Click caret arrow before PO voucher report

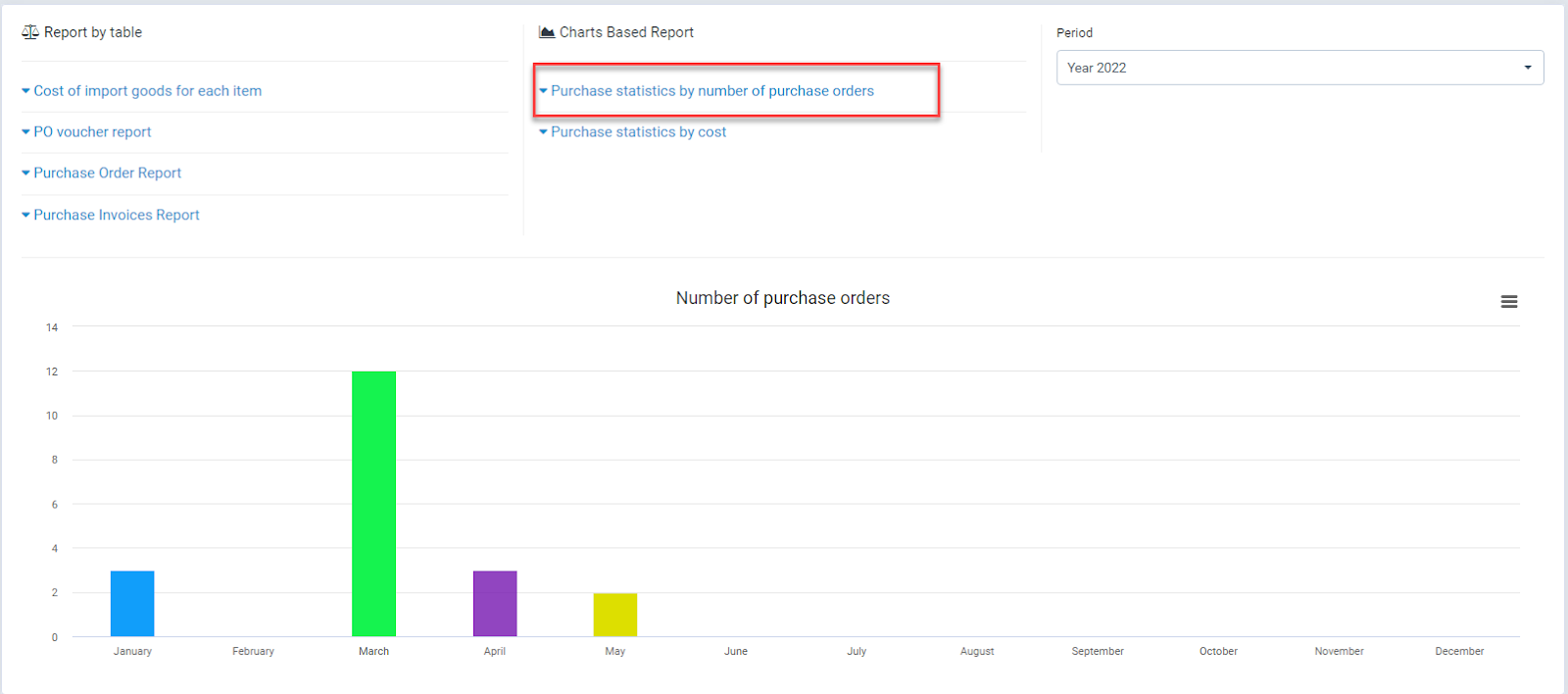pos(25,132)
